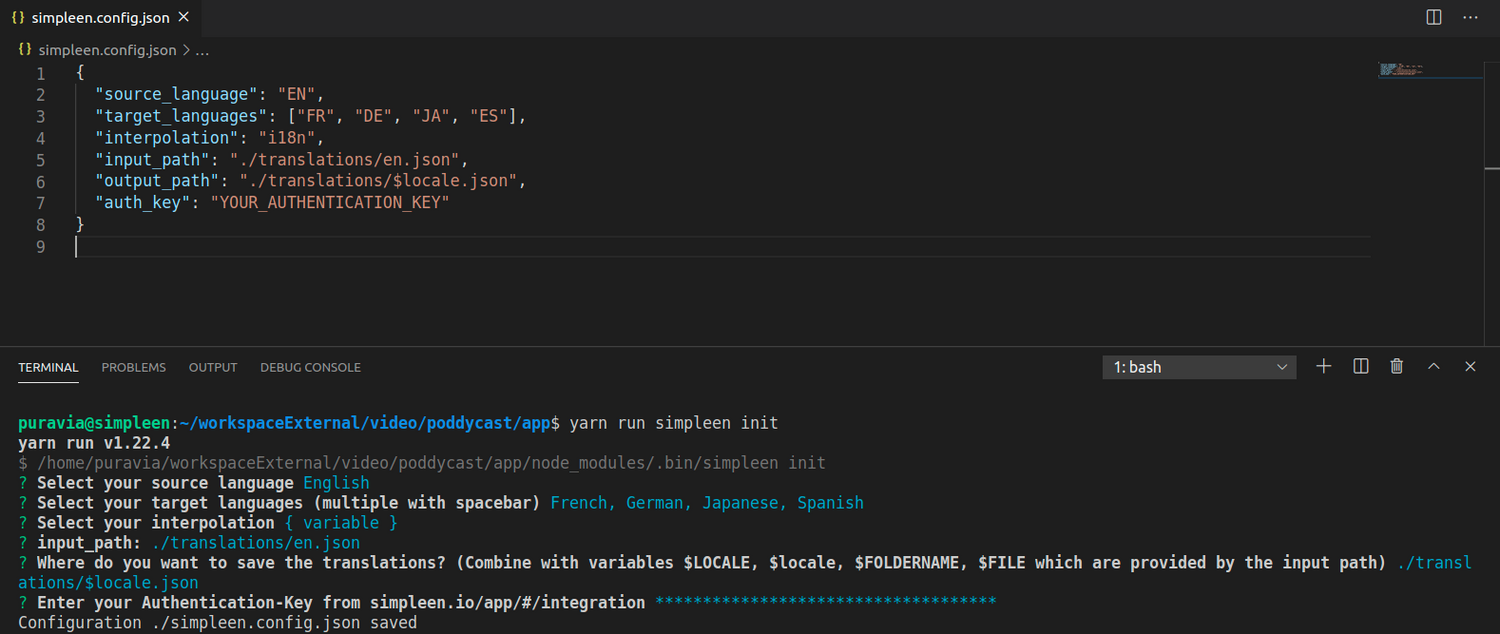Screen dimensions: 1500x634
Task: Kill the terminal with the trash icon
Action: (1396, 366)
